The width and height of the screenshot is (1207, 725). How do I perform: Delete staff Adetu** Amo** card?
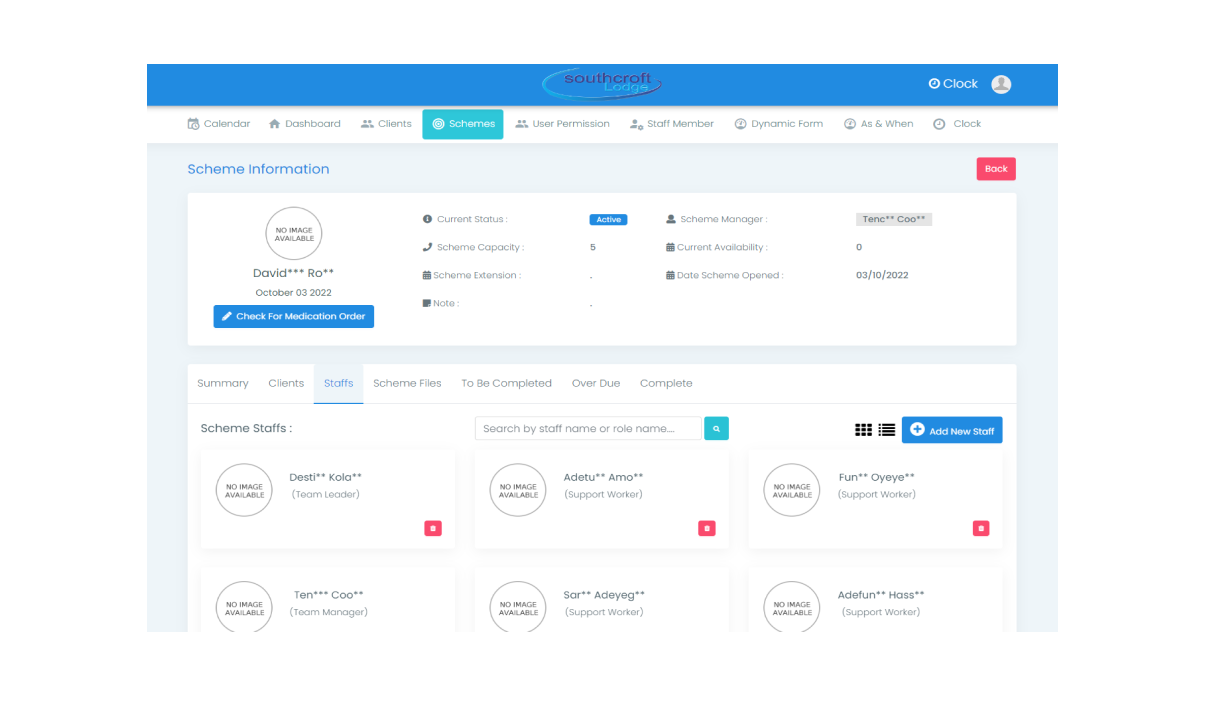[706, 528]
